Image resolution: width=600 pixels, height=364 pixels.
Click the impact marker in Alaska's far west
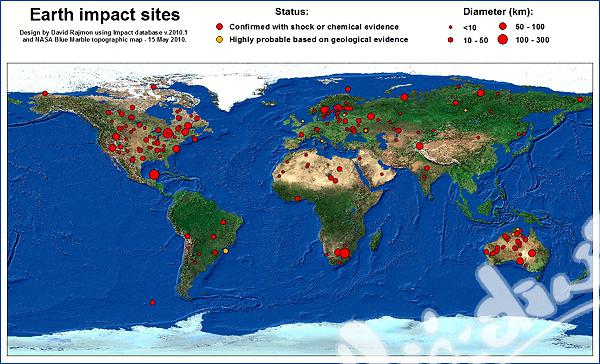(45, 93)
